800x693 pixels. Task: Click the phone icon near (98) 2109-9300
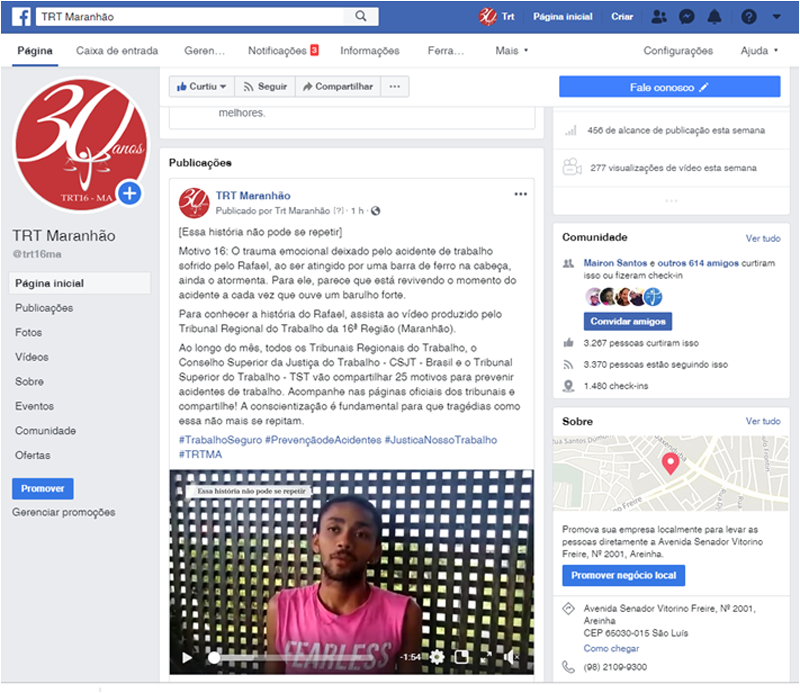tap(568, 666)
